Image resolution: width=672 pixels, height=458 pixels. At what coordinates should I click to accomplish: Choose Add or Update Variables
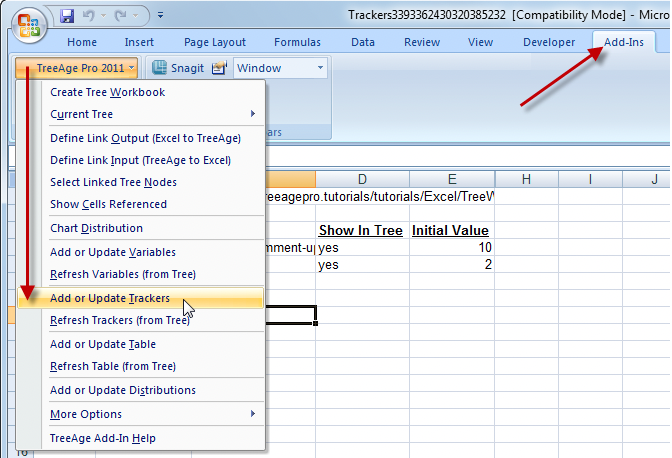[141, 252]
